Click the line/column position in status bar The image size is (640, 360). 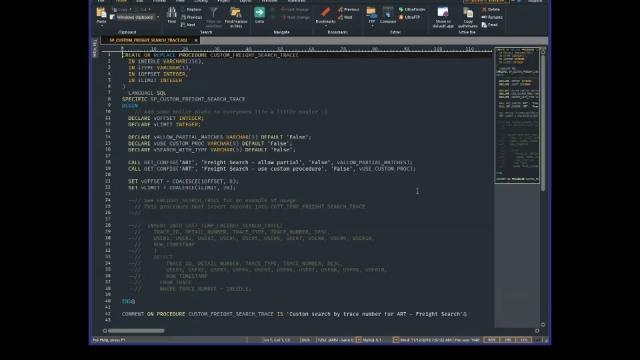276,340
